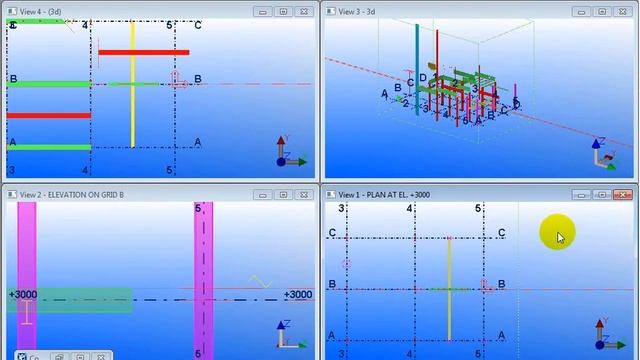Click the View 4 - (3d) window icon
The width and height of the screenshot is (640, 360).
click(x=12, y=11)
